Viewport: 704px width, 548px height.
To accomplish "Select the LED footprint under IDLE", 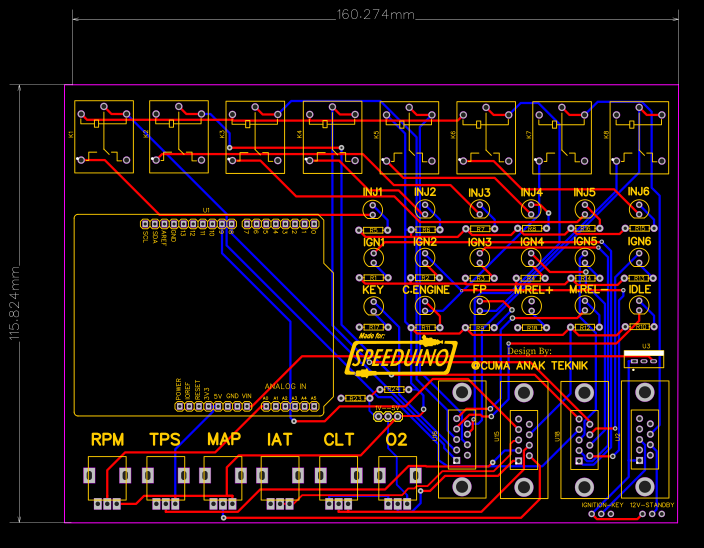I will click(x=639, y=306).
